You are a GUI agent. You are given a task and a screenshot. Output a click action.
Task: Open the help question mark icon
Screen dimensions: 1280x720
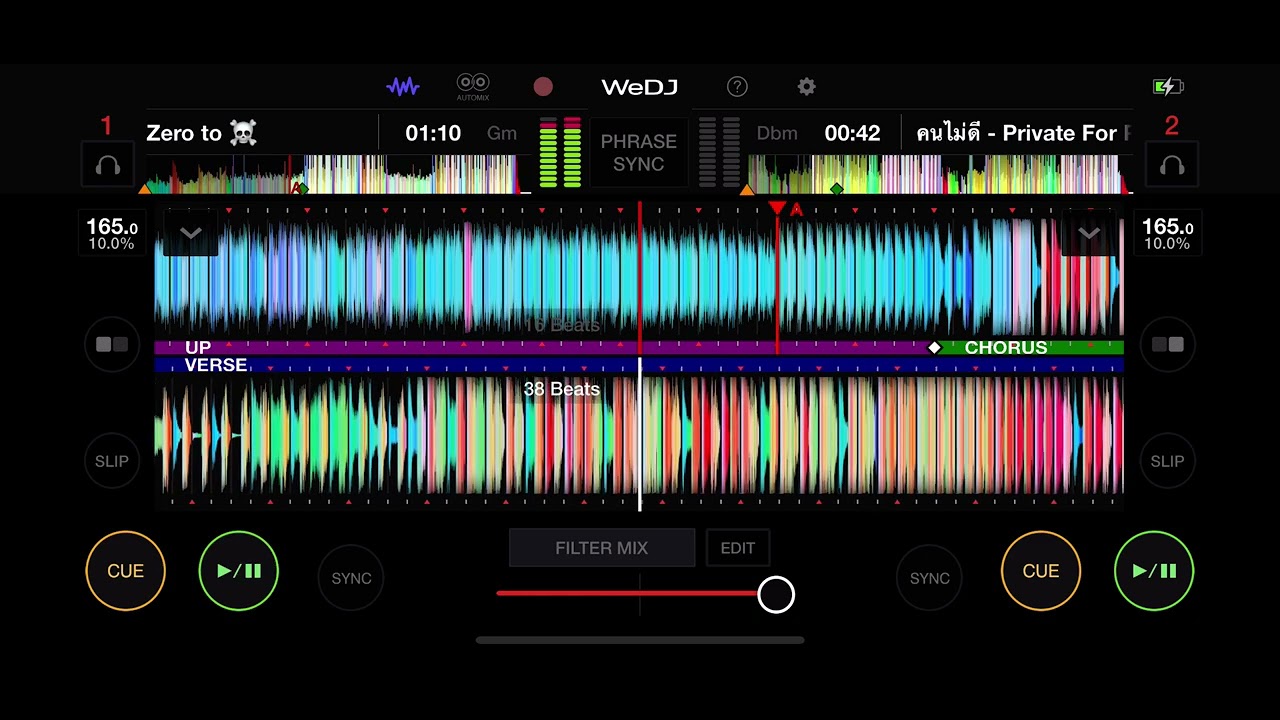(x=737, y=87)
